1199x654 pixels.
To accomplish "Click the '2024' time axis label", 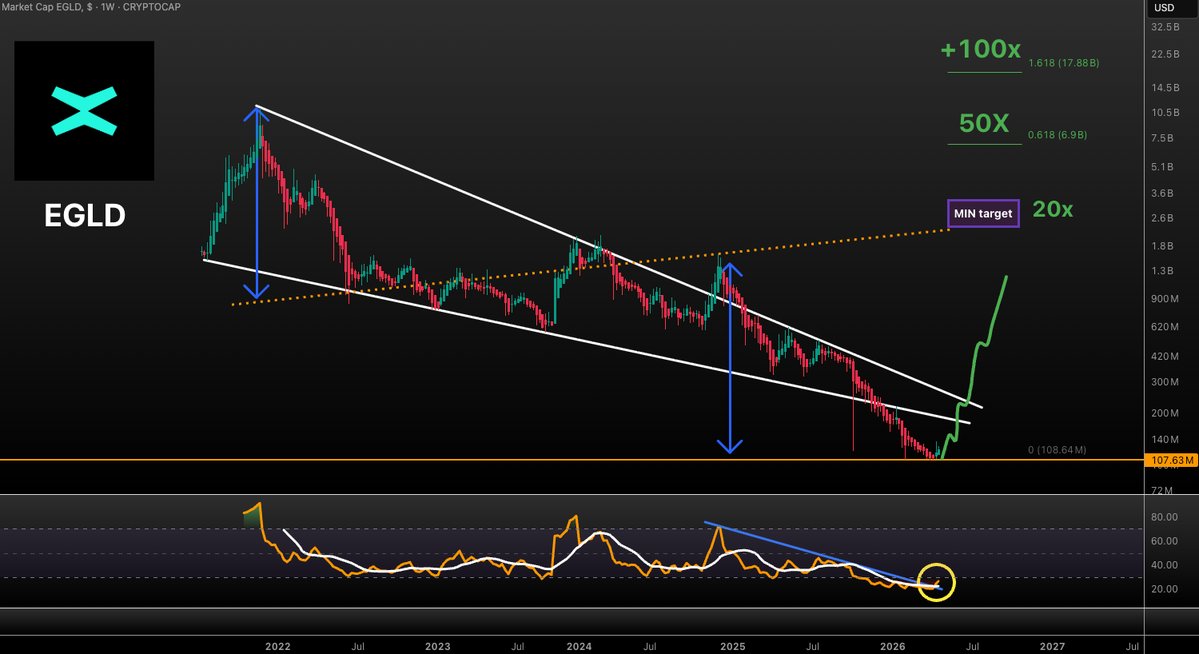I will pyautogui.click(x=579, y=646).
